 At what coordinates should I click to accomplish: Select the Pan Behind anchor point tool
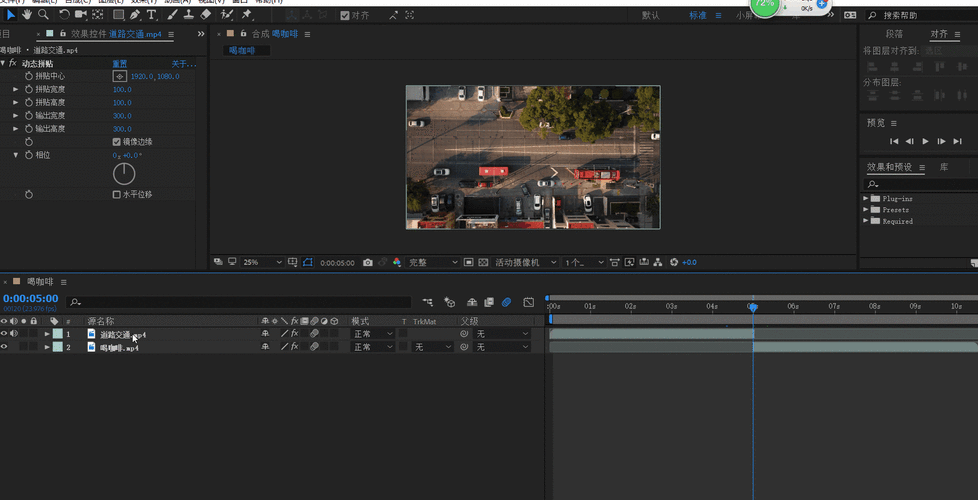98,14
